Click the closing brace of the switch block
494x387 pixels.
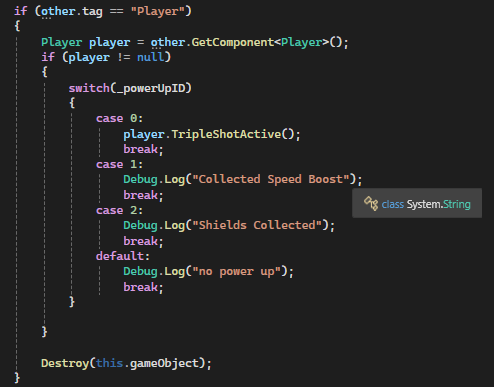72,301
